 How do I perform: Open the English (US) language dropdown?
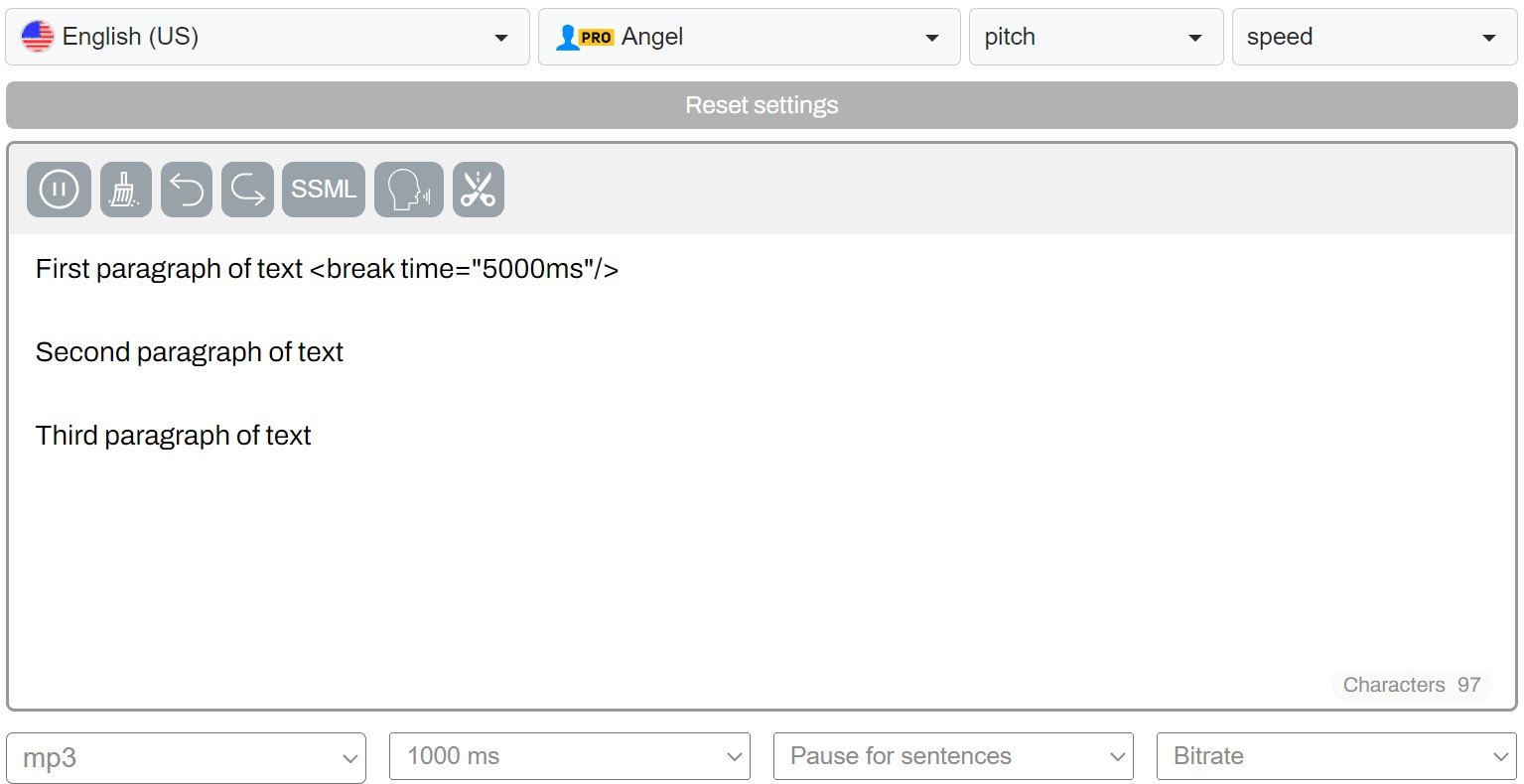(267, 37)
